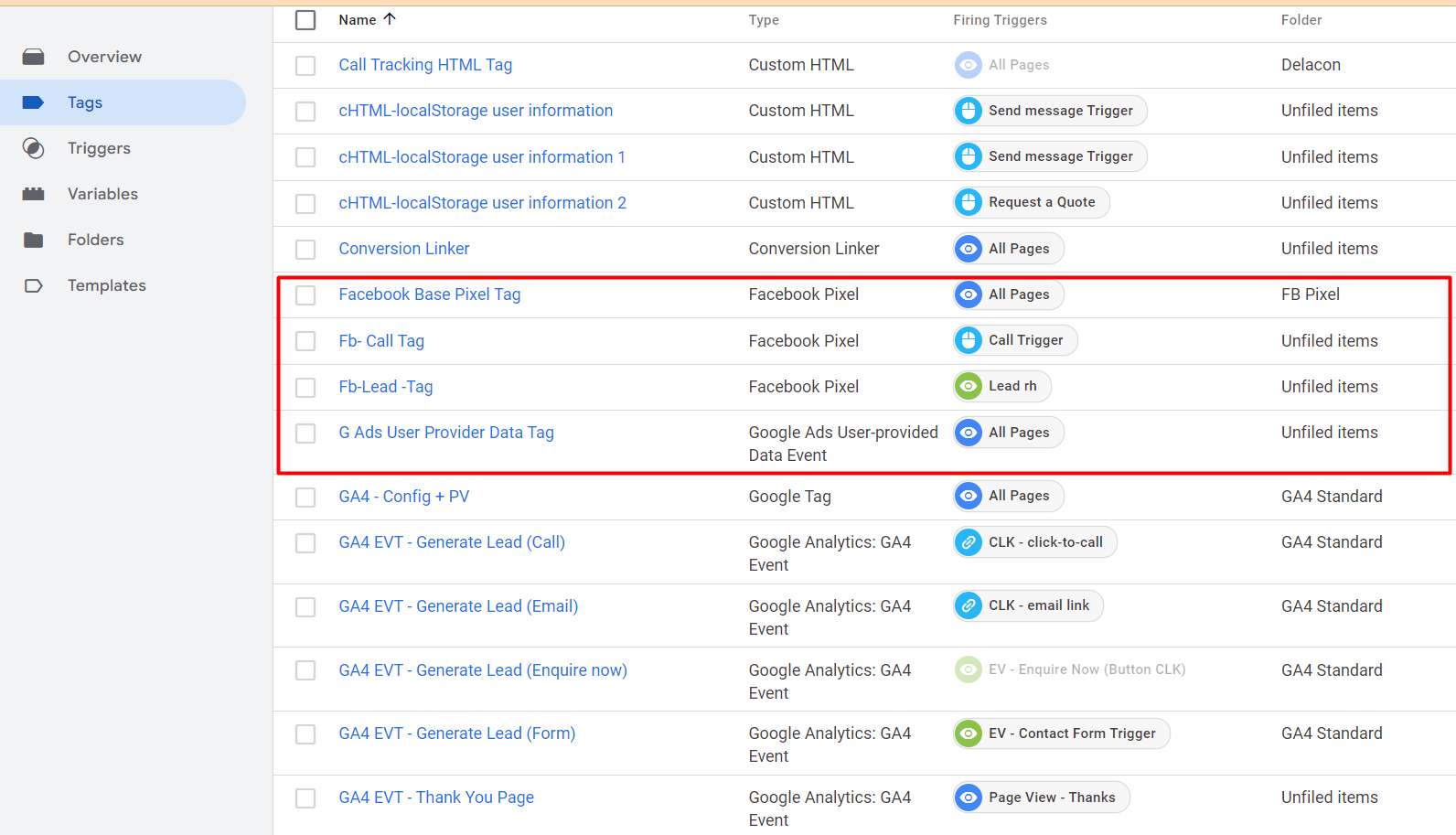Toggle the select-all checkbox in table header
This screenshot has height=835, width=1456.
click(x=305, y=20)
